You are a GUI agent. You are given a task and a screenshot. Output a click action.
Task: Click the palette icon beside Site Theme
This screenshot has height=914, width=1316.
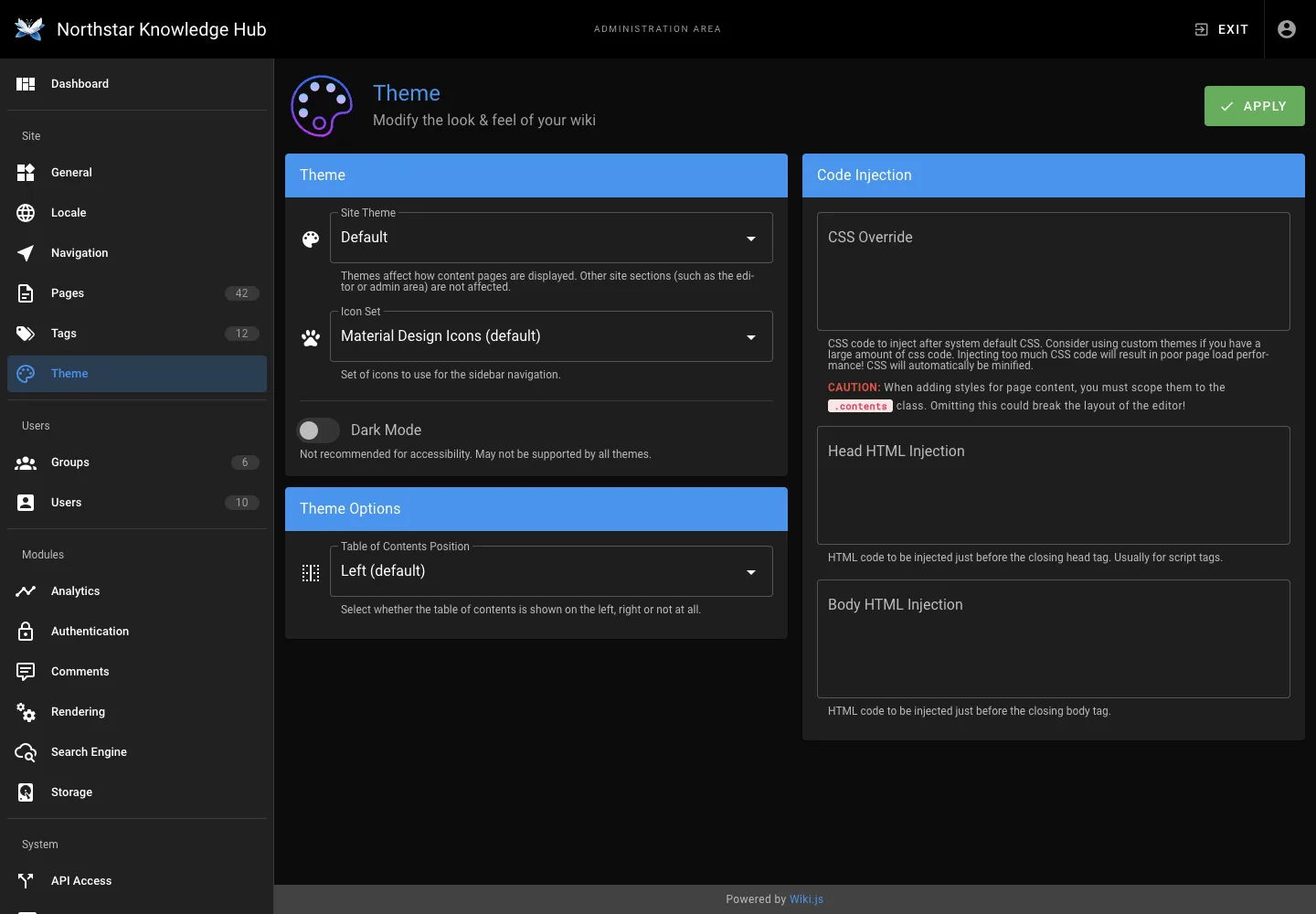[x=311, y=239]
